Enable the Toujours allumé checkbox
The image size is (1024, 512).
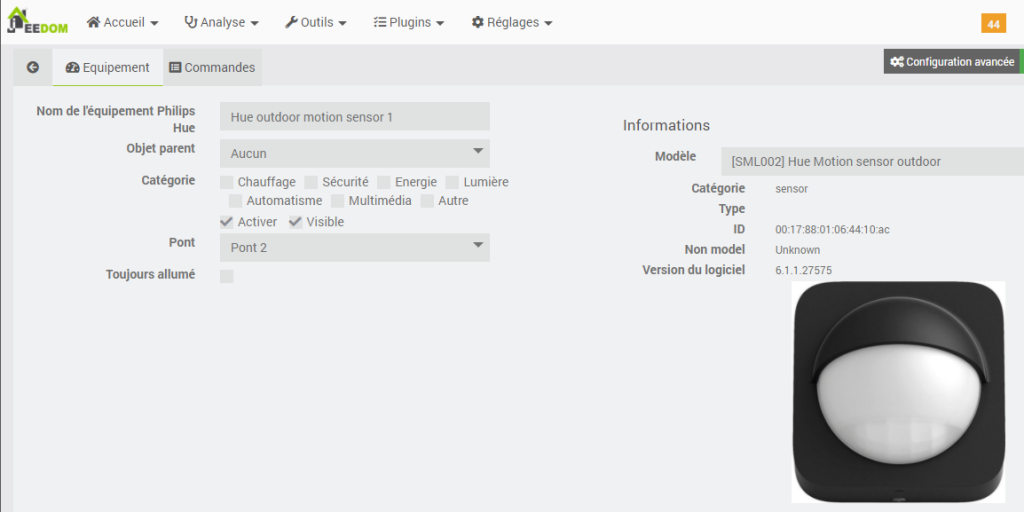(x=227, y=276)
